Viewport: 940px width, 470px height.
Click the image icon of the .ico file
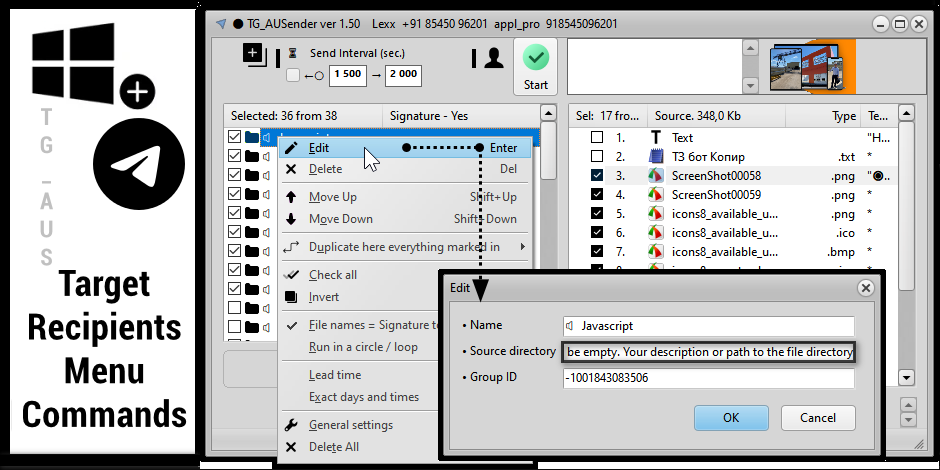[656, 233]
